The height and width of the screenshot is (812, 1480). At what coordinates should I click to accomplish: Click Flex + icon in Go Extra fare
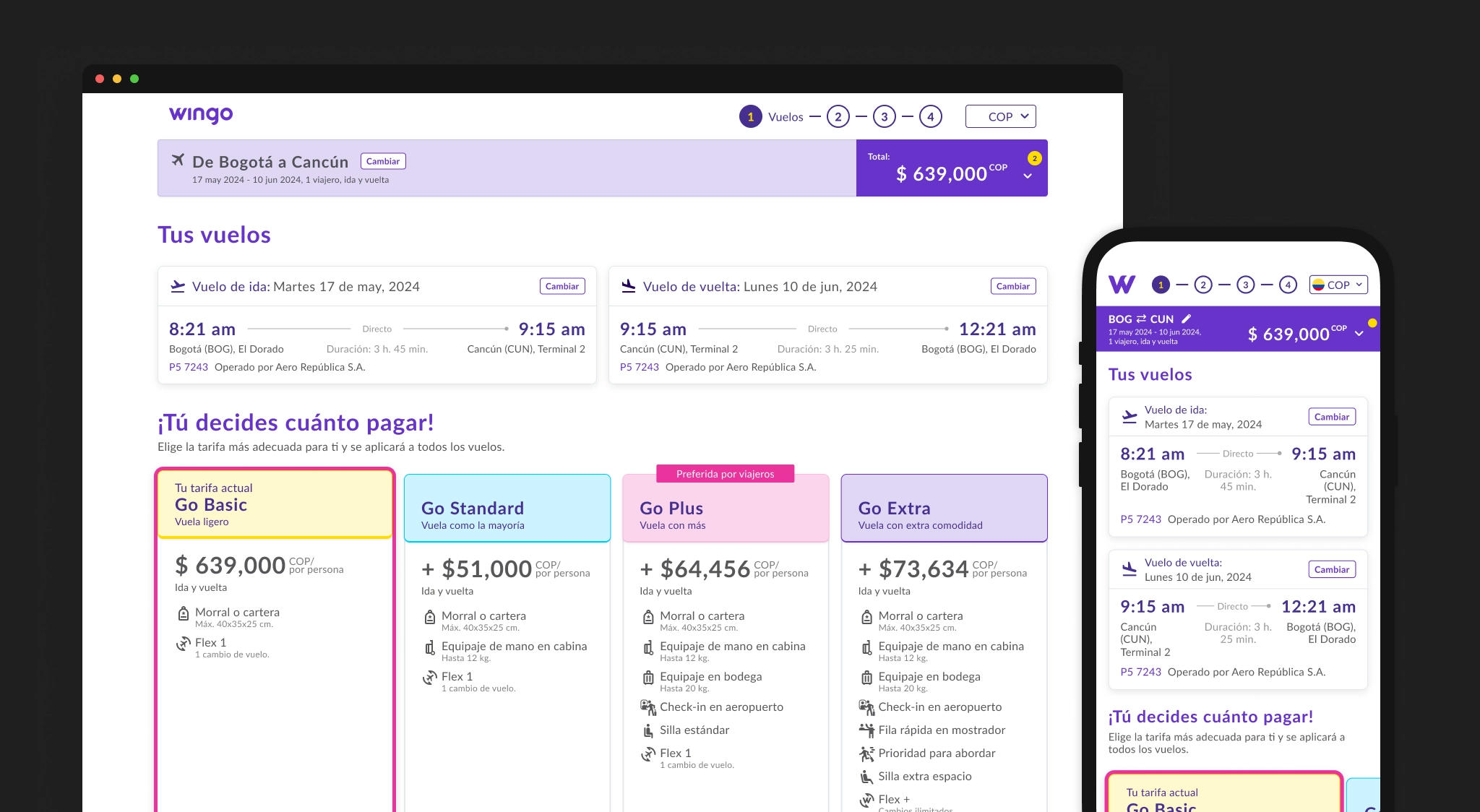coord(866,800)
